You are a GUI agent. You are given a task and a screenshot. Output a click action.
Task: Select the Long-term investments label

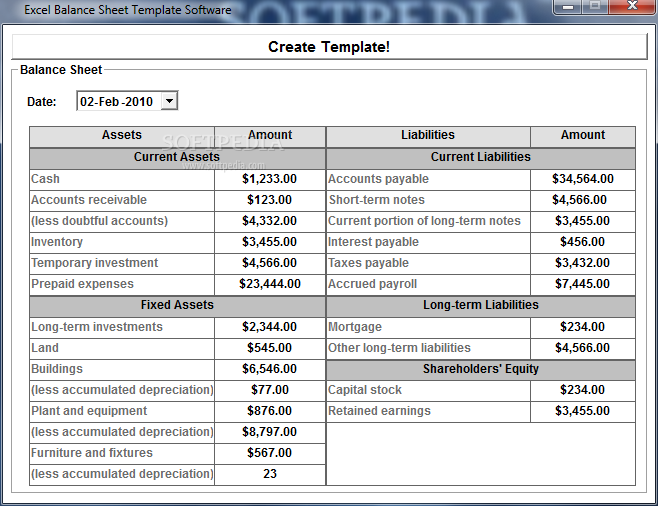(97, 327)
